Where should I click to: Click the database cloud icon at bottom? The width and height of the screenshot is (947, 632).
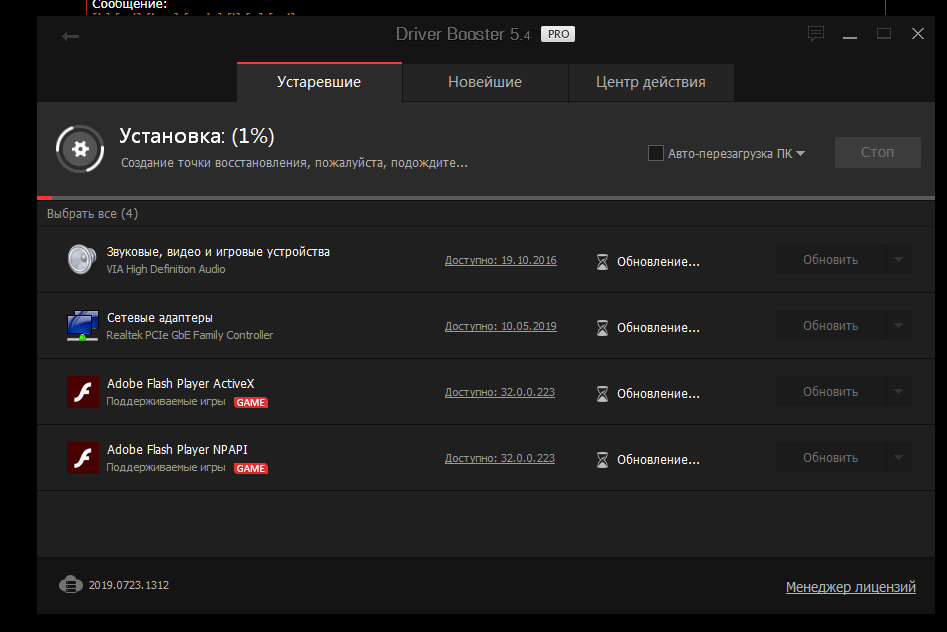click(x=71, y=585)
